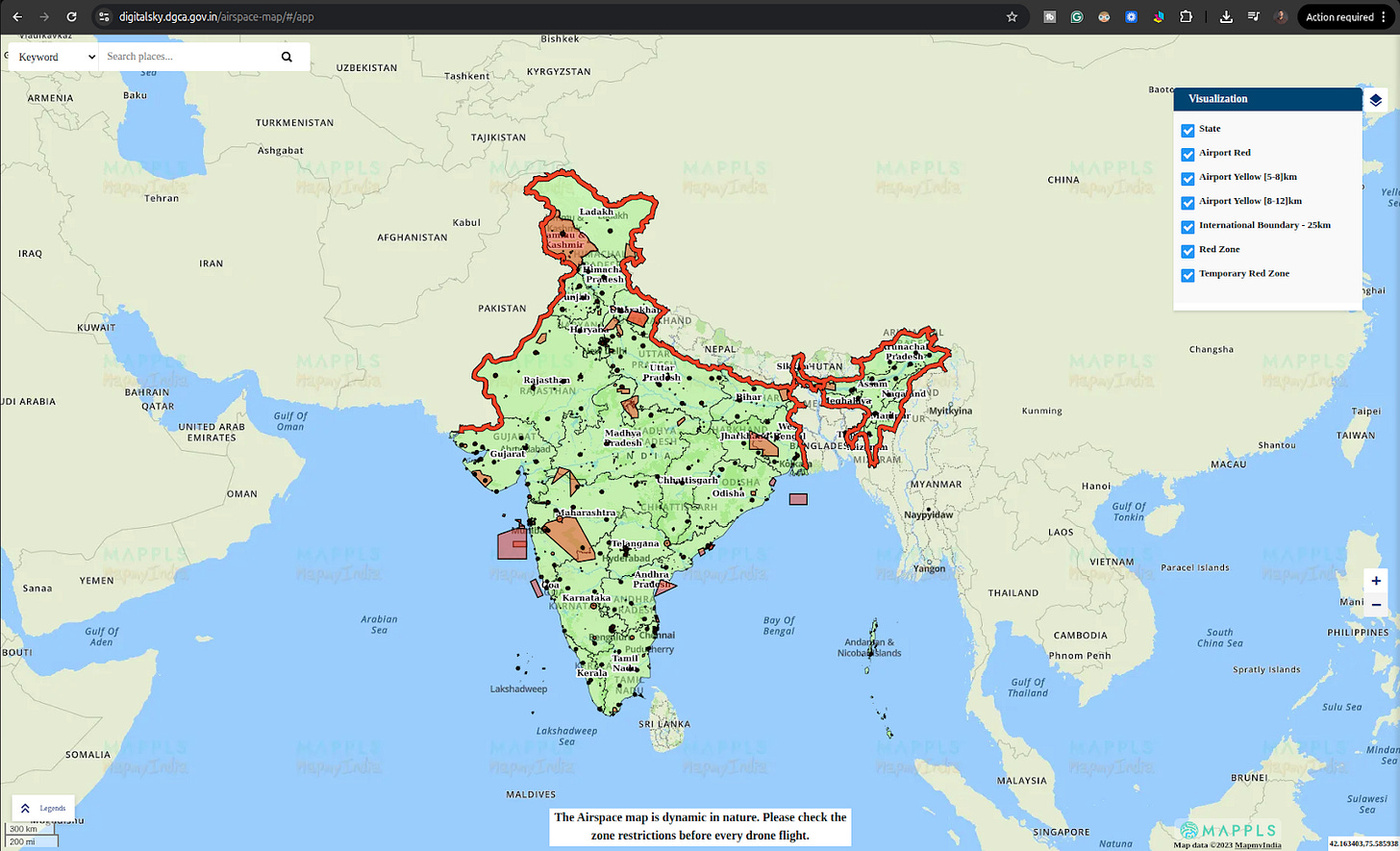Viewport: 1400px width, 851px height.
Task: Click the Odisha state label
Action: (728, 493)
